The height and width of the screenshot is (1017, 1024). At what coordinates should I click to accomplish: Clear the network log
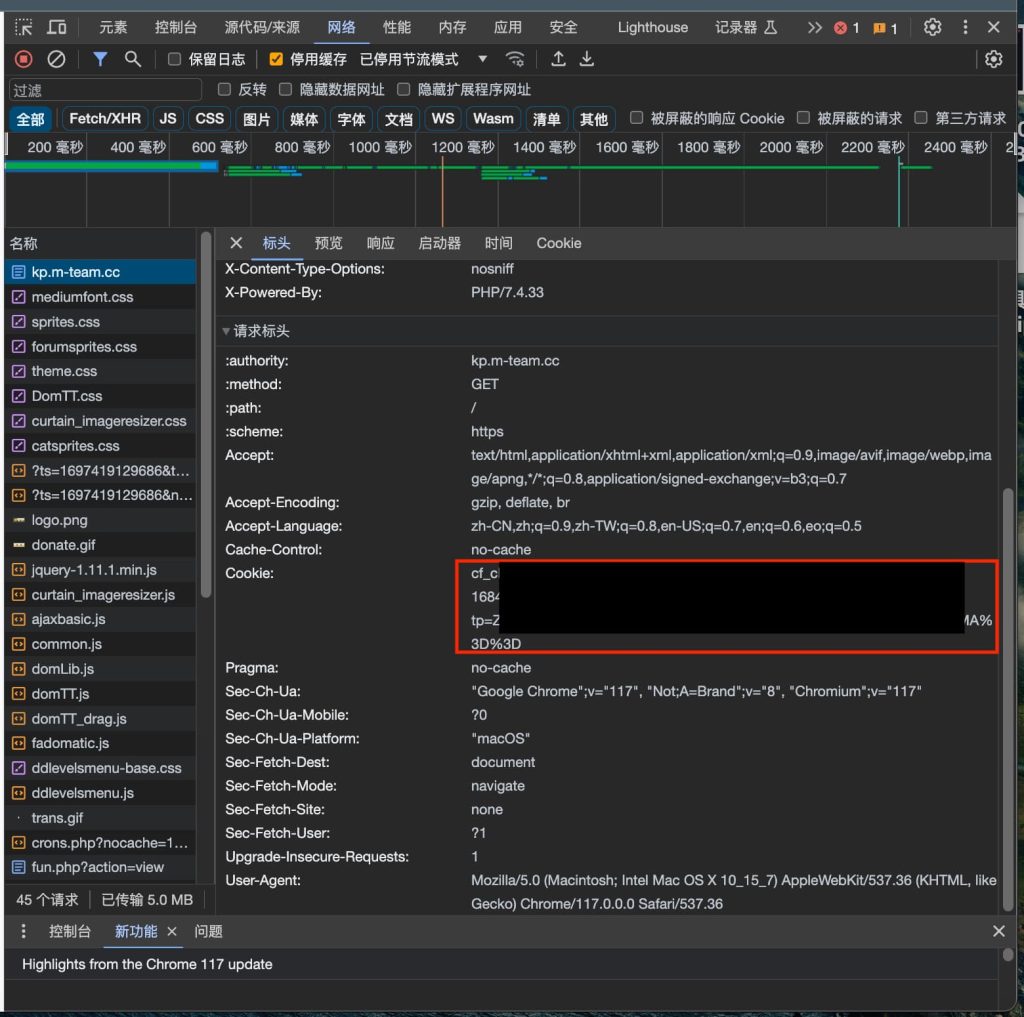coord(57,59)
